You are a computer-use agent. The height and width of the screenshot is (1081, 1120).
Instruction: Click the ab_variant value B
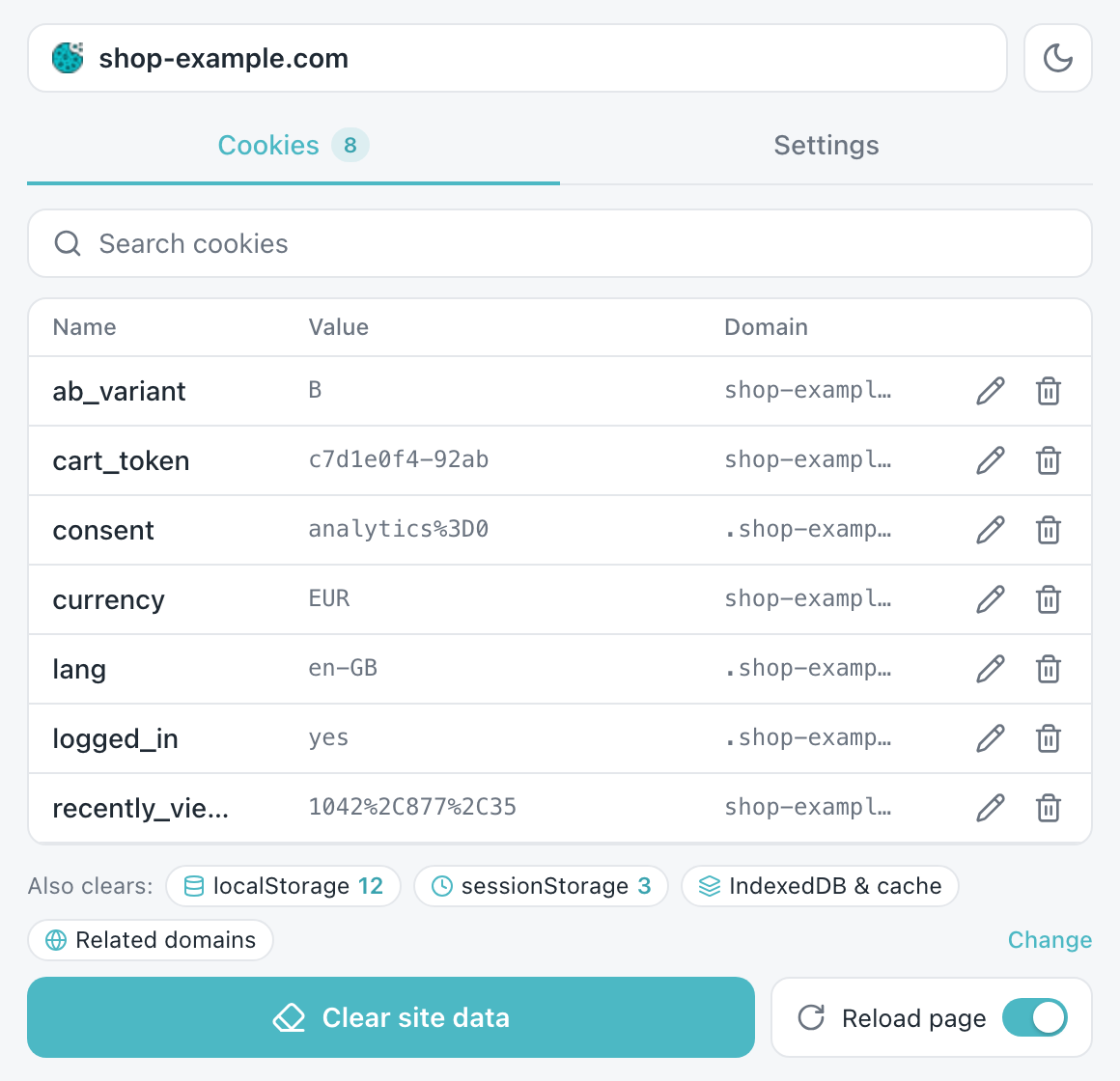pos(315,390)
